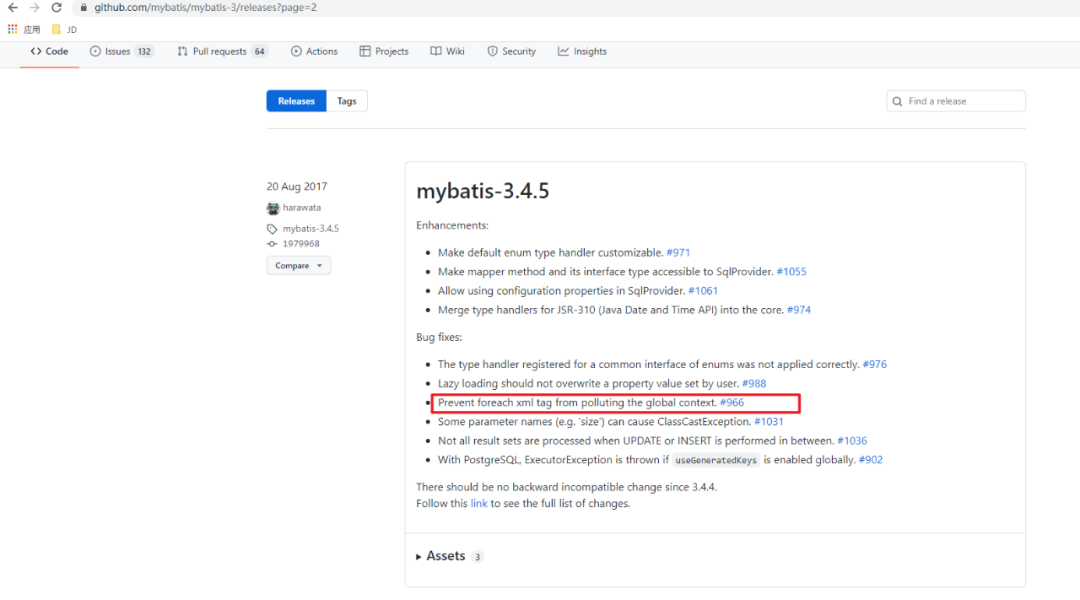This screenshot has height=600, width=1080.
Task: Open the Issues tab
Action: 121,52
